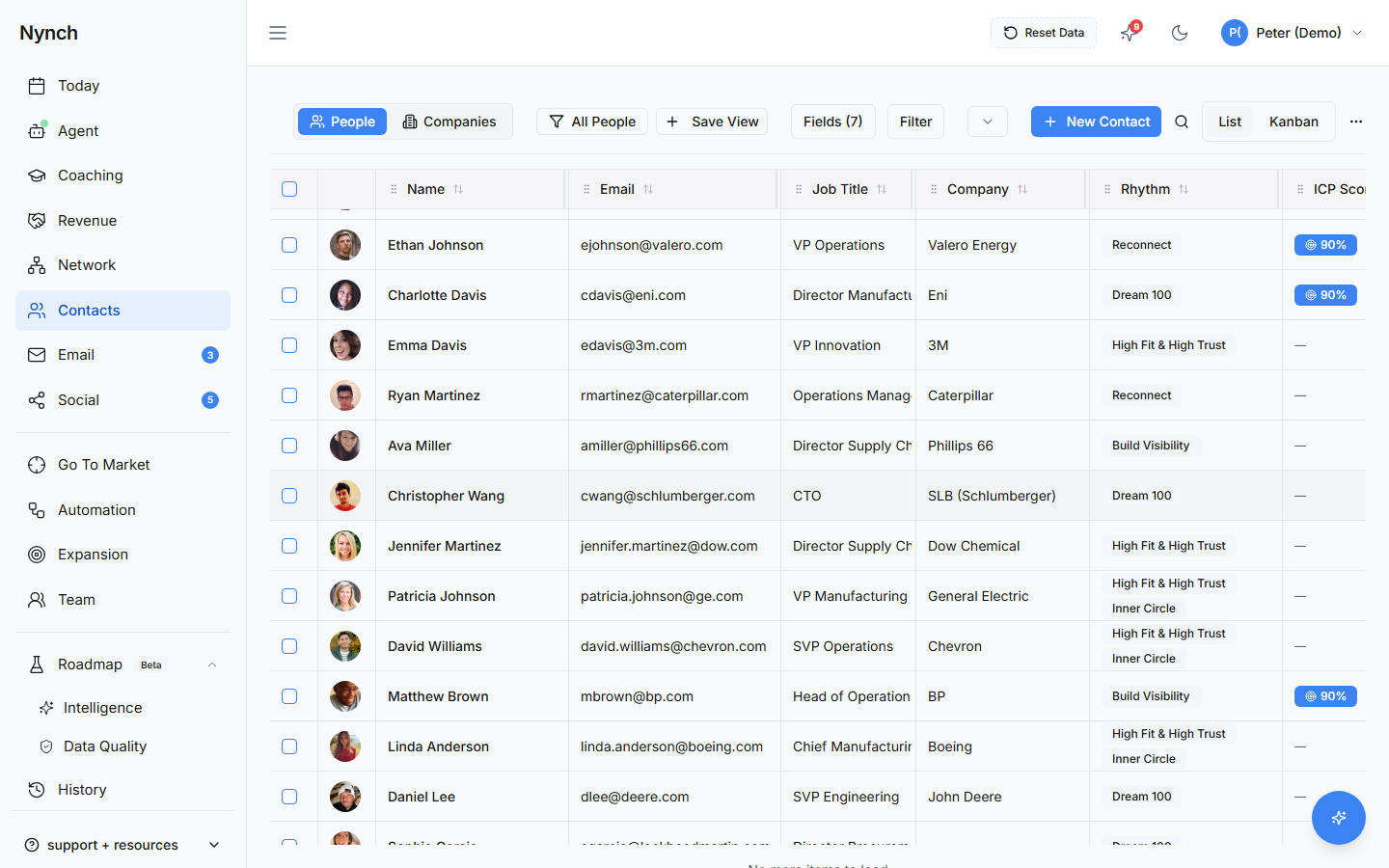Select Ryan Martinez's row checkbox
The height and width of the screenshot is (868, 1389).
(289, 395)
